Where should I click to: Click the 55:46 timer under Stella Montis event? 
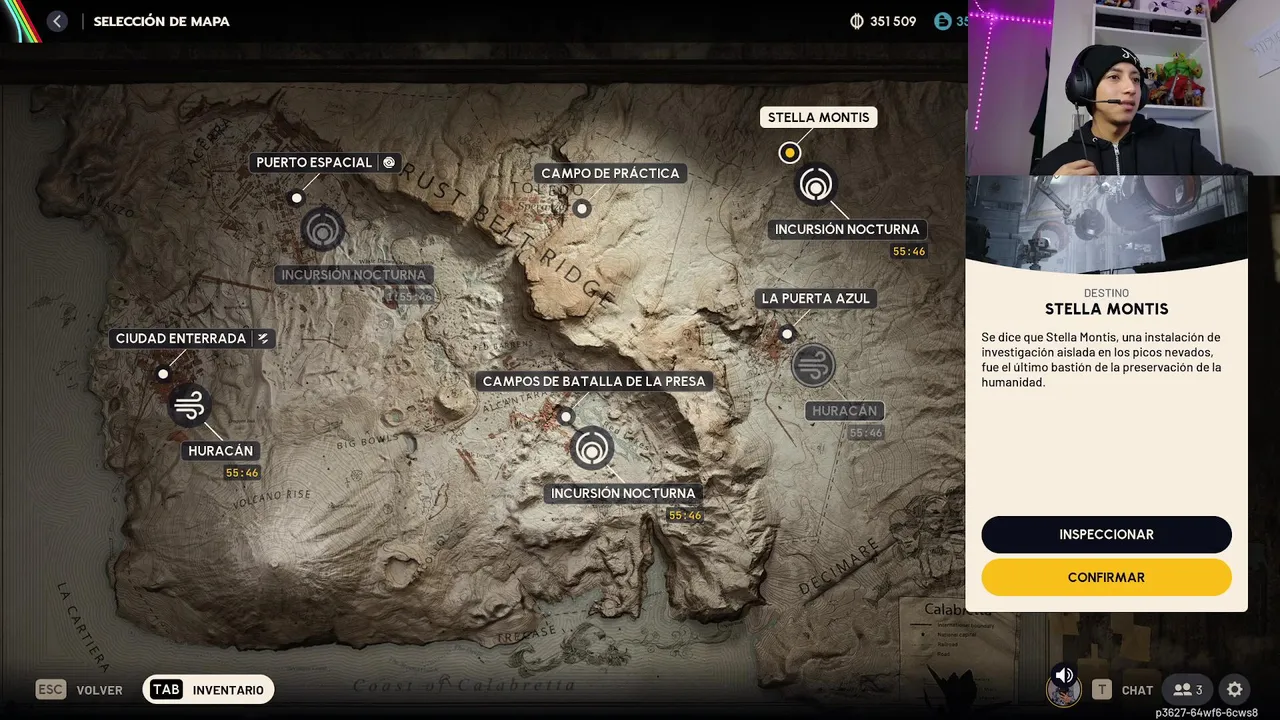click(909, 252)
